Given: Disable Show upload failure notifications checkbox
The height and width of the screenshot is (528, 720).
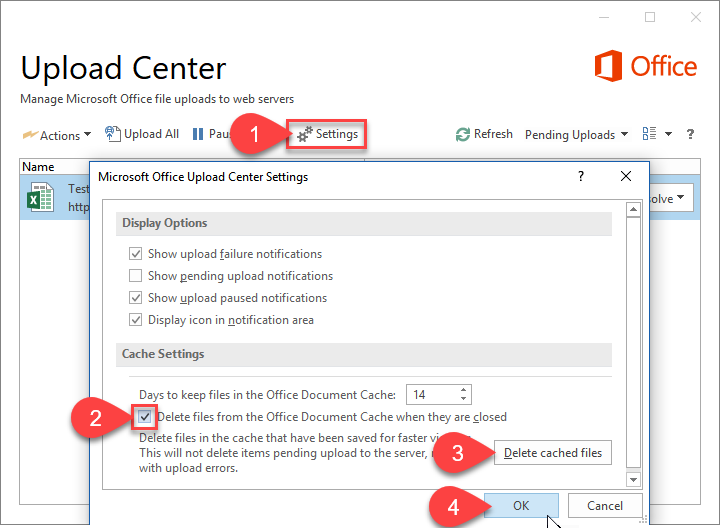Looking at the screenshot, I should pos(135,253).
